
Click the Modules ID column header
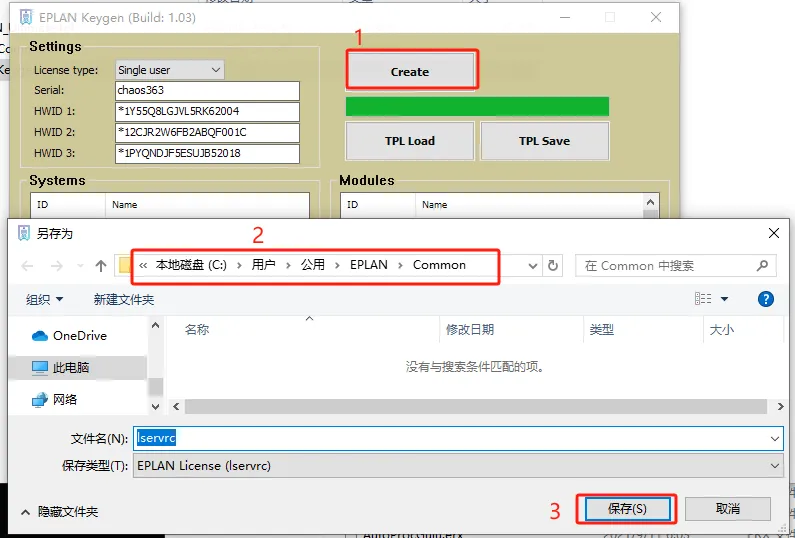(378, 205)
